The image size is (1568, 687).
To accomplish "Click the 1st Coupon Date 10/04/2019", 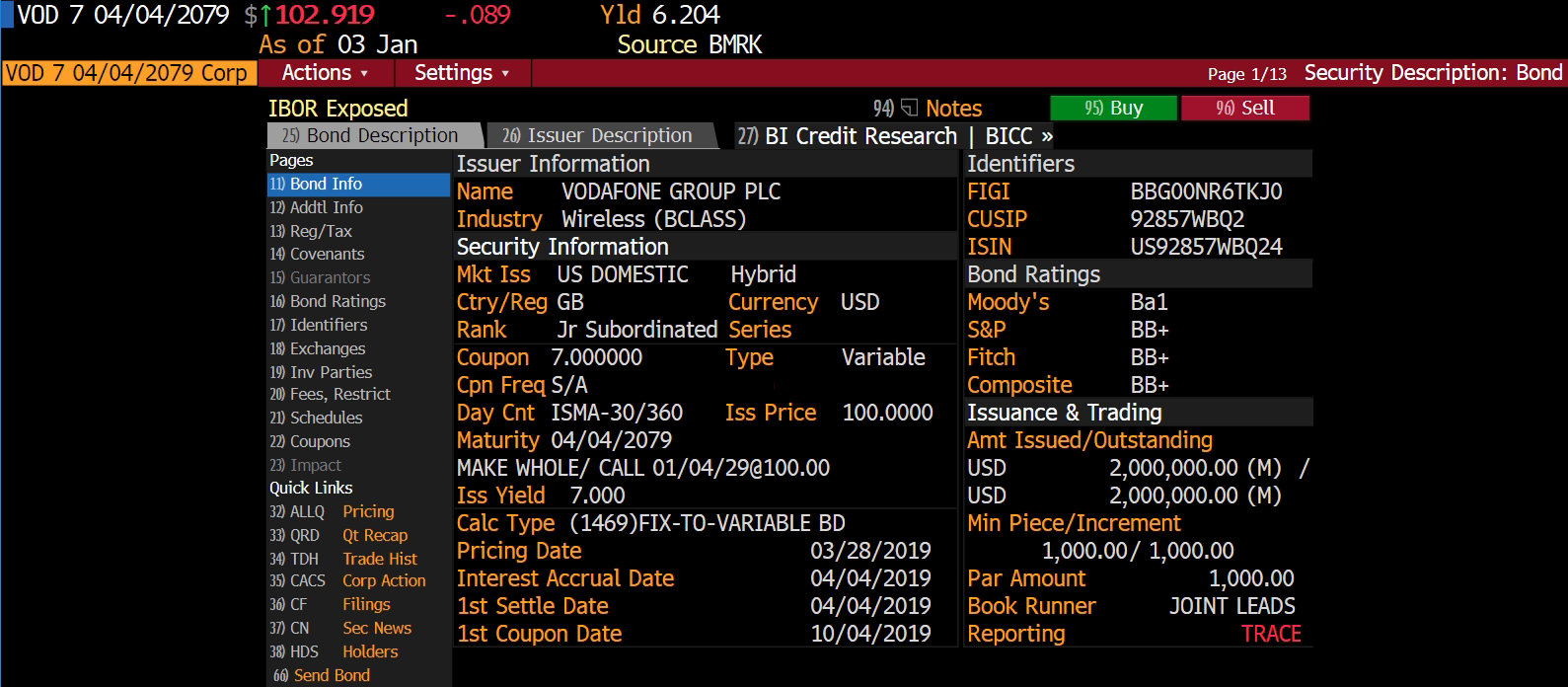I will [870, 634].
